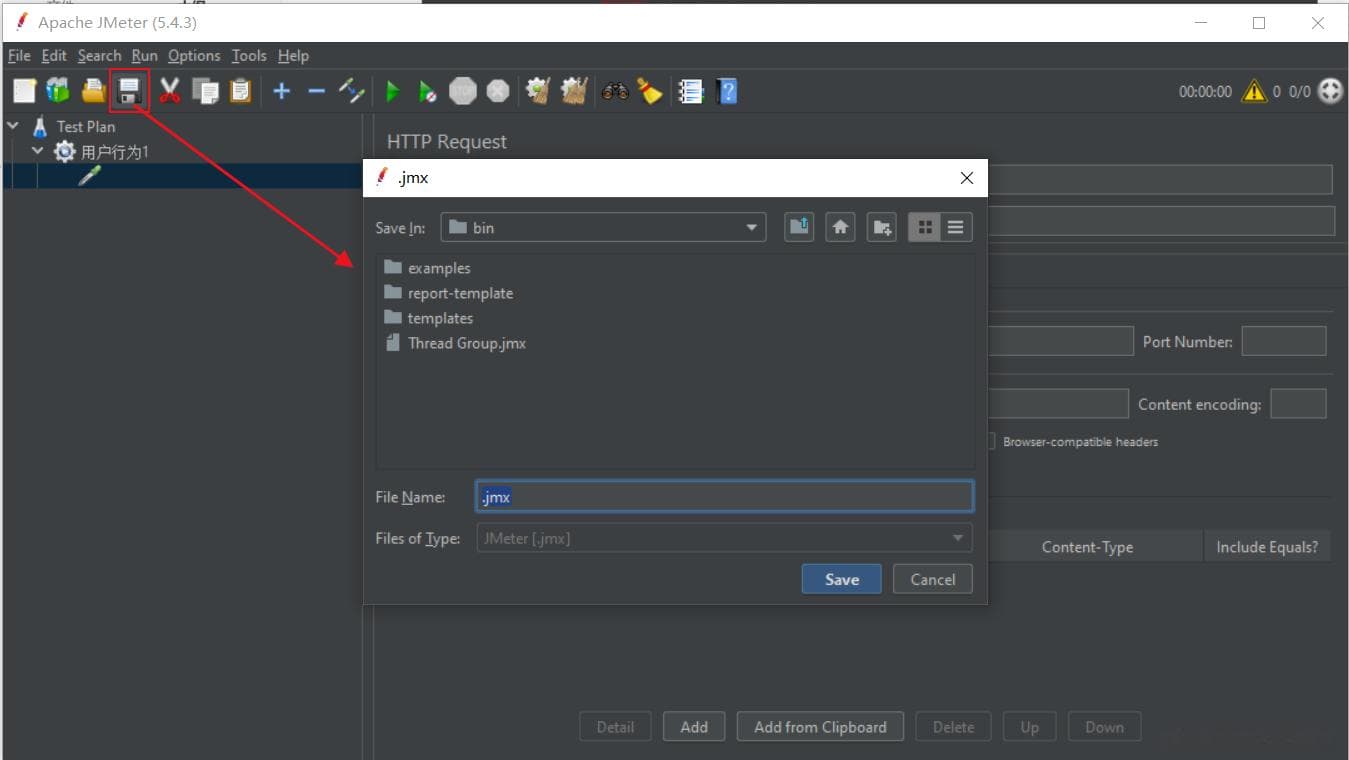Click the Port Number field
This screenshot has width=1349, height=760.
[1284, 341]
